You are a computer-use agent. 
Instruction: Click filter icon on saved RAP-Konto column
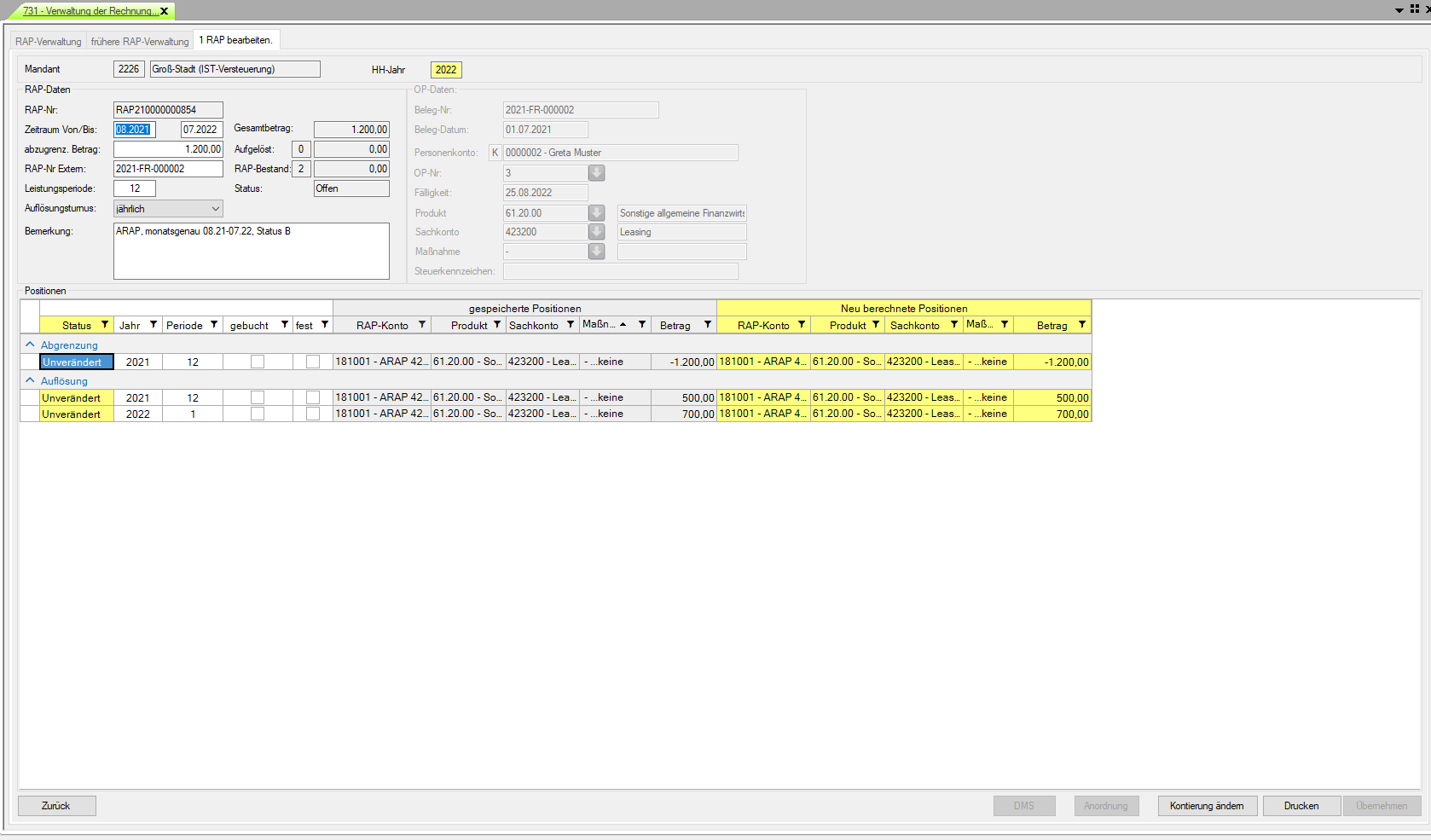pyautogui.click(x=422, y=325)
